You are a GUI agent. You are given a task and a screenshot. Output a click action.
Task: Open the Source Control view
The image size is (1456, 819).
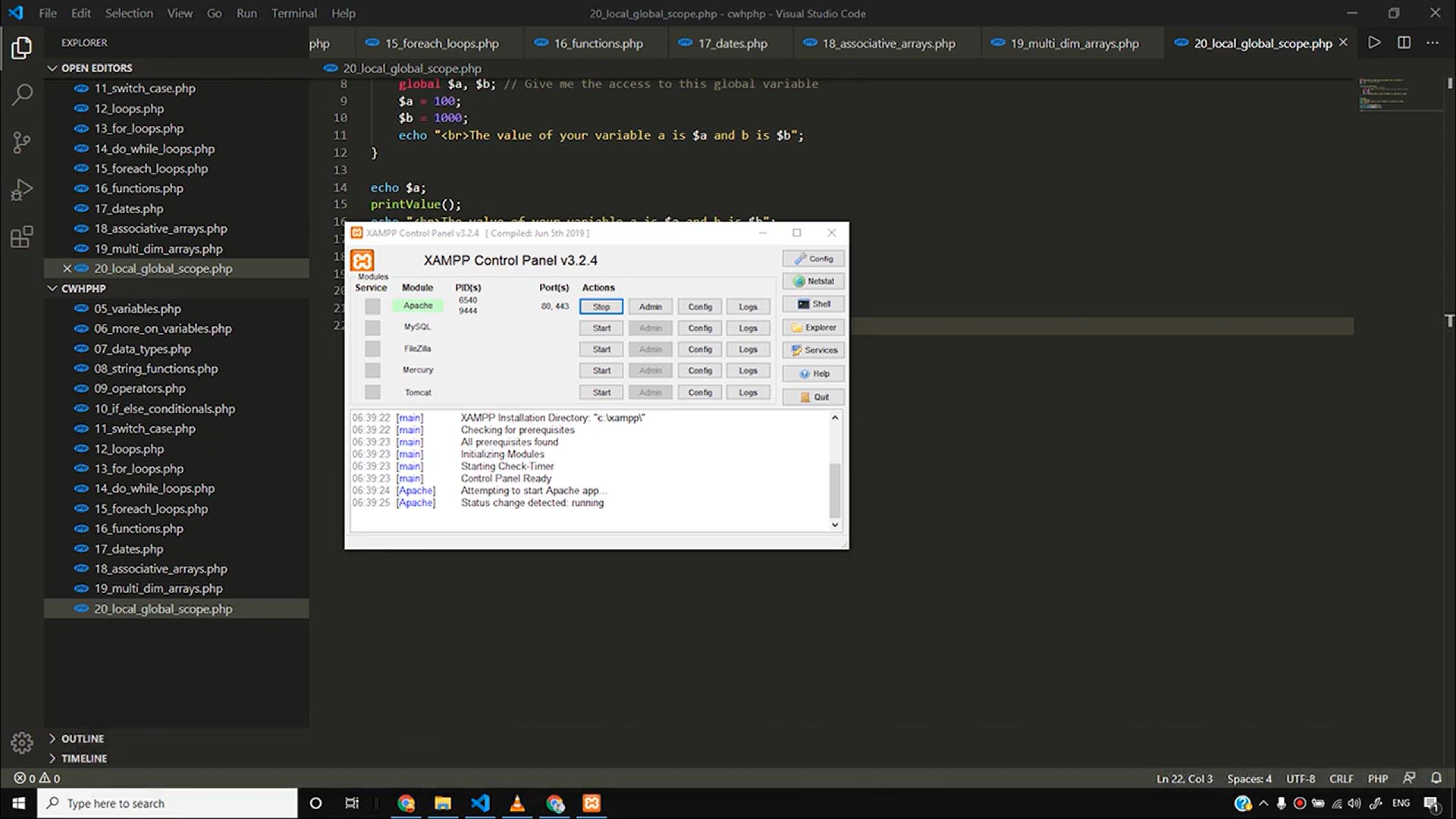(22, 143)
